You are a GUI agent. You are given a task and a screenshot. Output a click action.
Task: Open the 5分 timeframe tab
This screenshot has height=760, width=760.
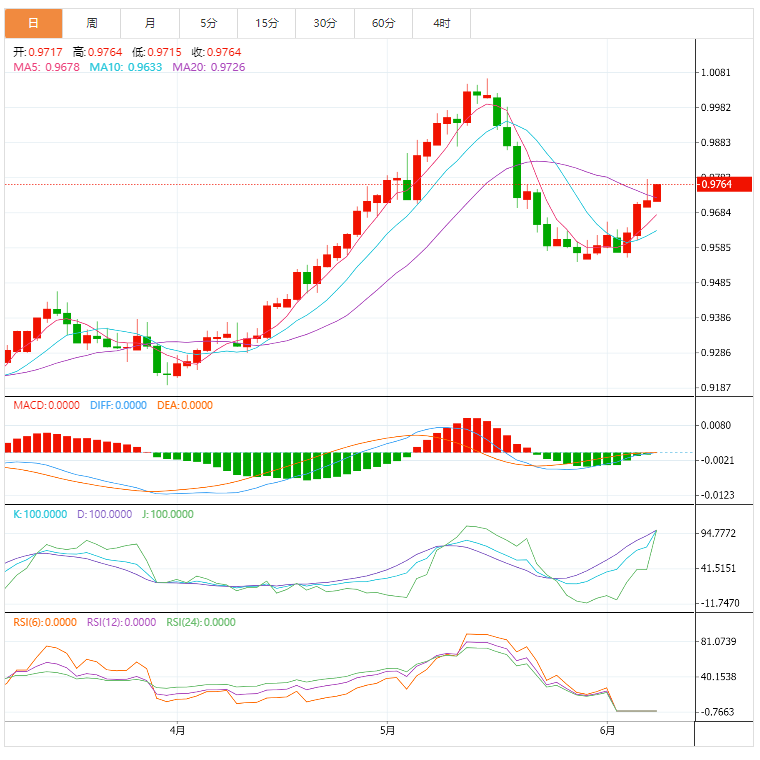[x=208, y=23]
